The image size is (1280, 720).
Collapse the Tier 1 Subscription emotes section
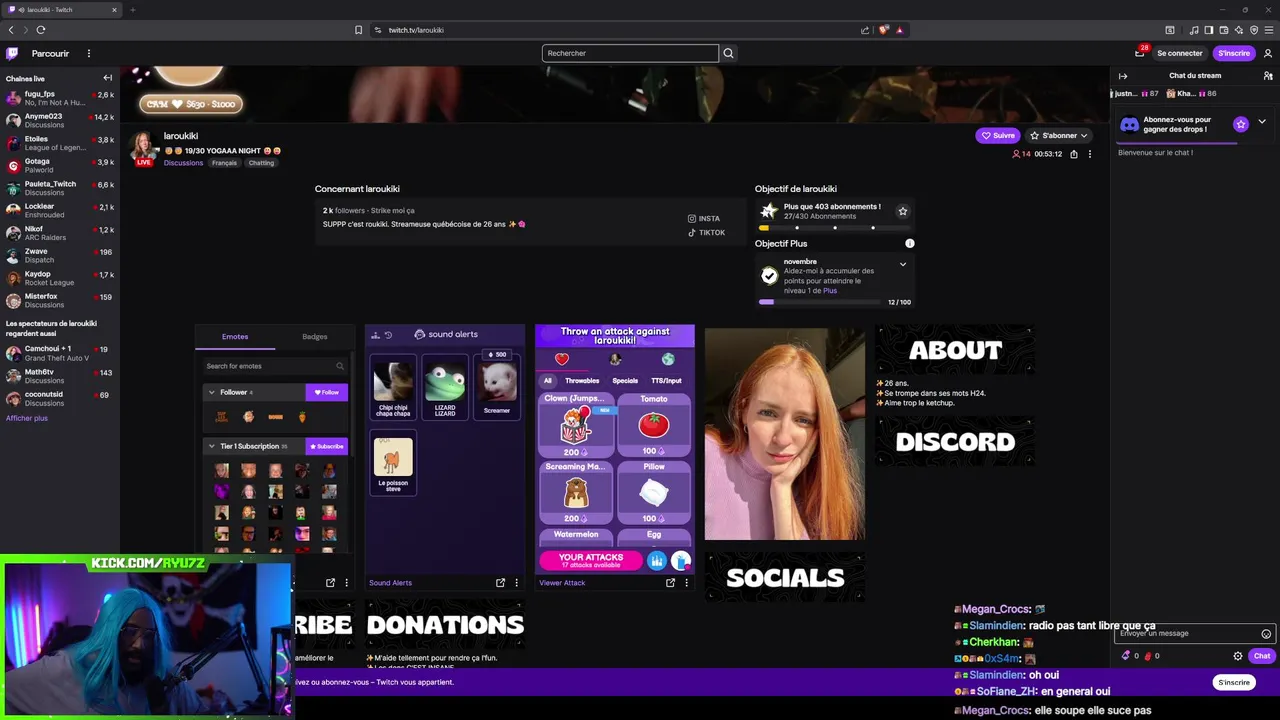click(211, 446)
